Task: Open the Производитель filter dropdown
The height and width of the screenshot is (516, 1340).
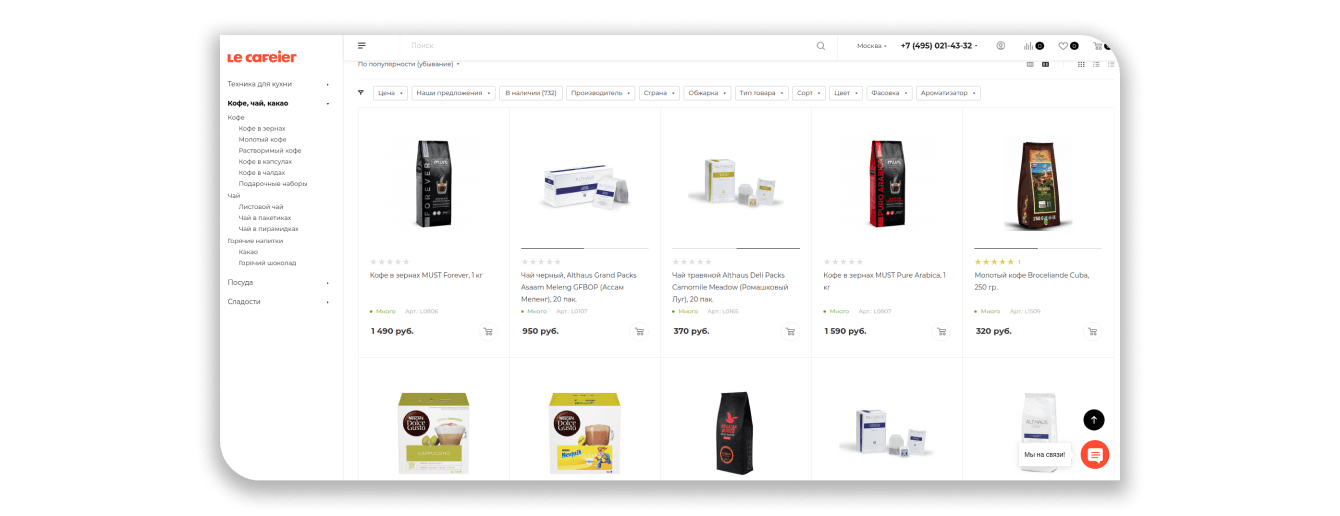Action: [x=600, y=93]
